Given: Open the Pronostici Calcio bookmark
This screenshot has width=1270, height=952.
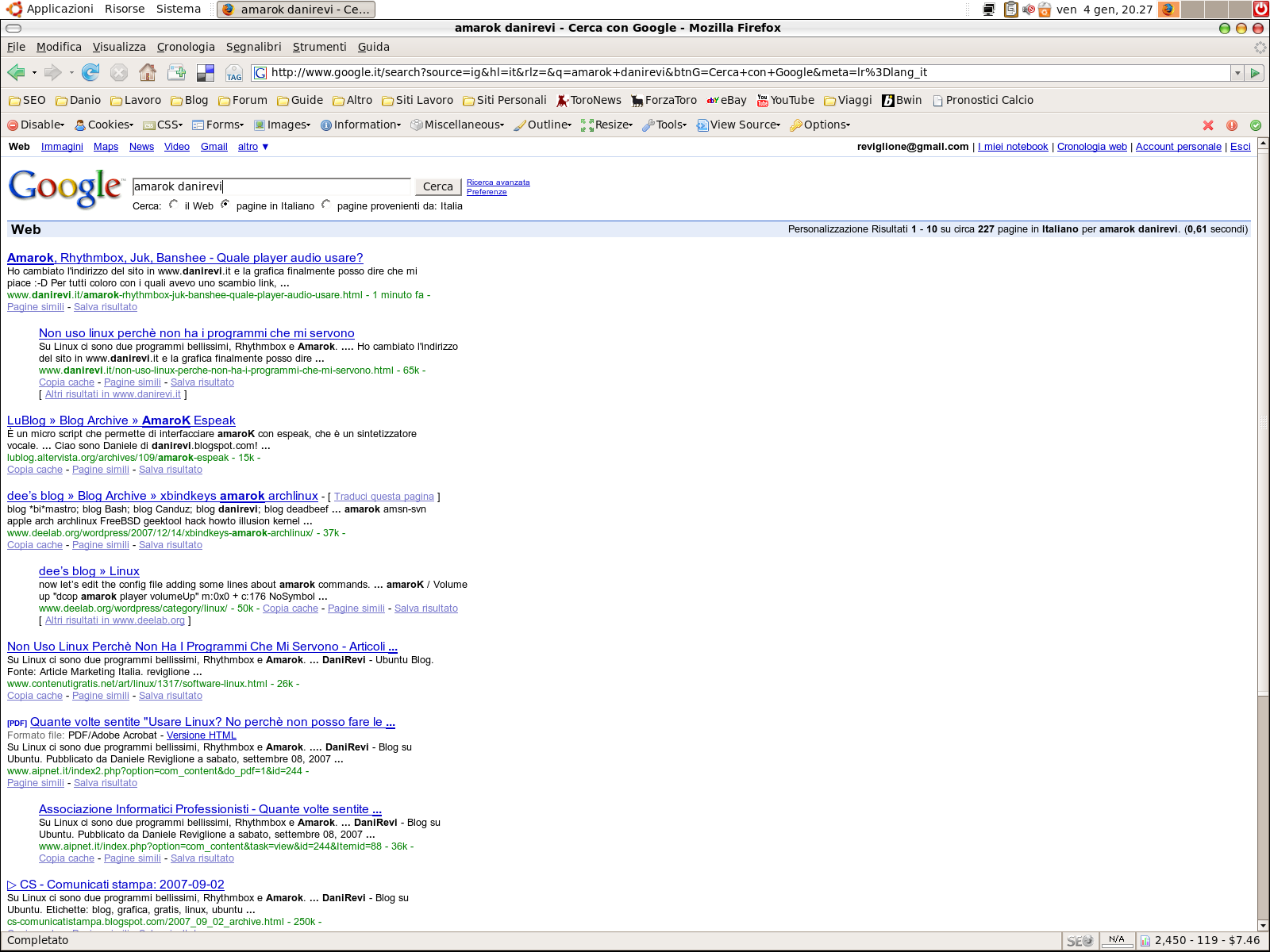Looking at the screenshot, I should pos(983,100).
